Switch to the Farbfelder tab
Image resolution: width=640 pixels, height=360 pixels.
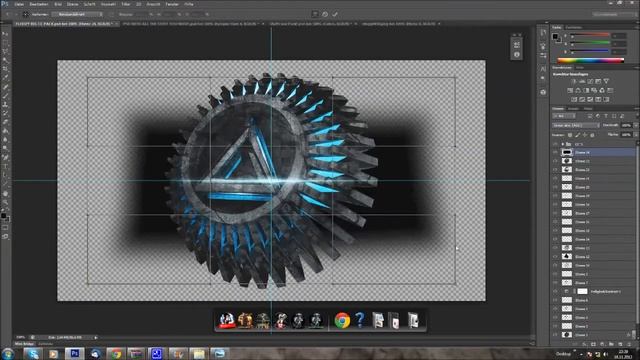(573, 27)
